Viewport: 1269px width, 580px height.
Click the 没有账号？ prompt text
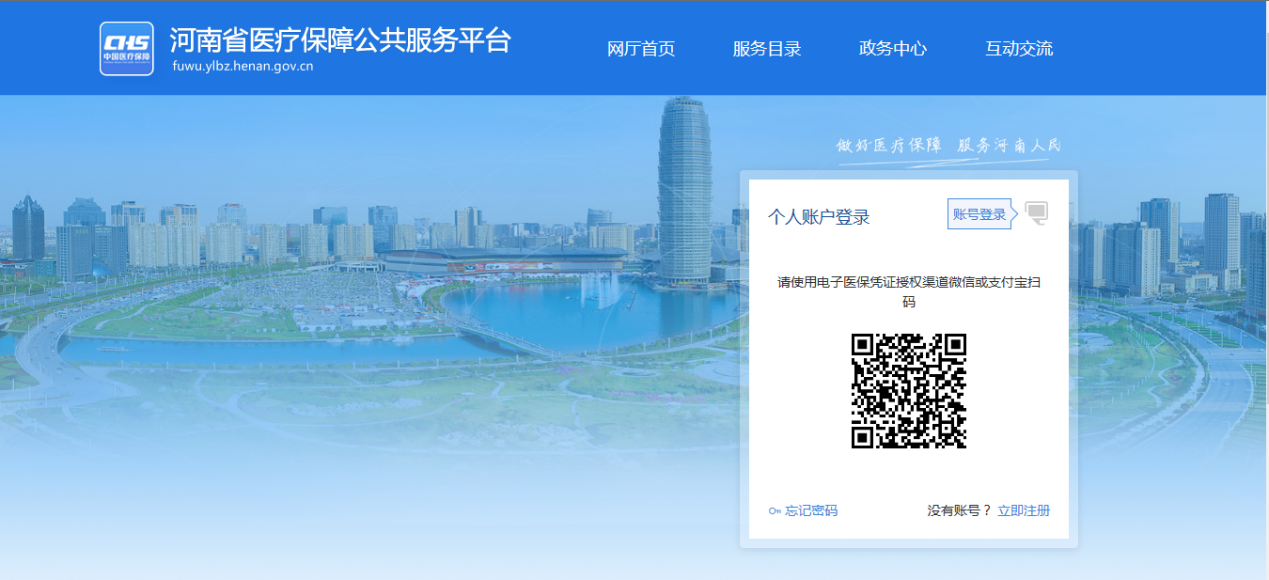[x=959, y=511]
